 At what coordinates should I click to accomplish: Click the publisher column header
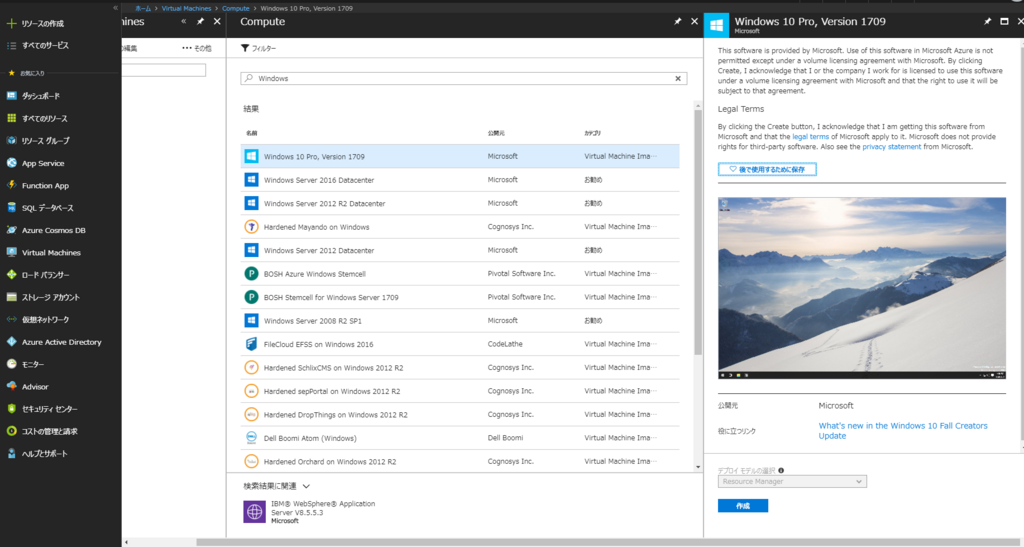(x=496, y=133)
